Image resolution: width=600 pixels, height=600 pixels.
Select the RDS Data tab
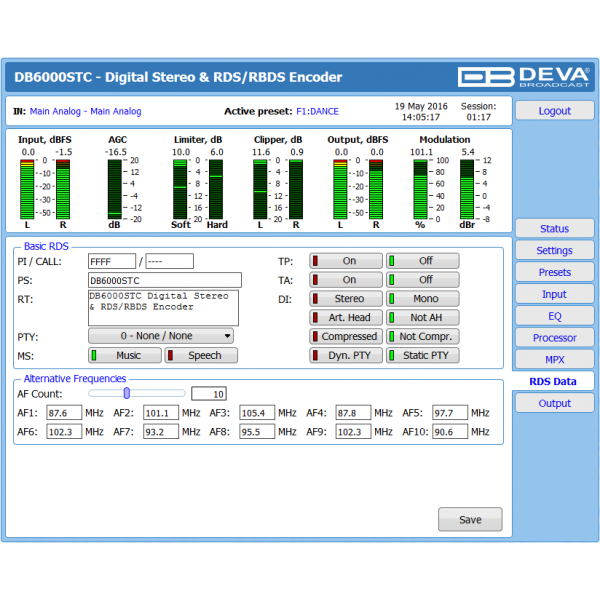553,382
